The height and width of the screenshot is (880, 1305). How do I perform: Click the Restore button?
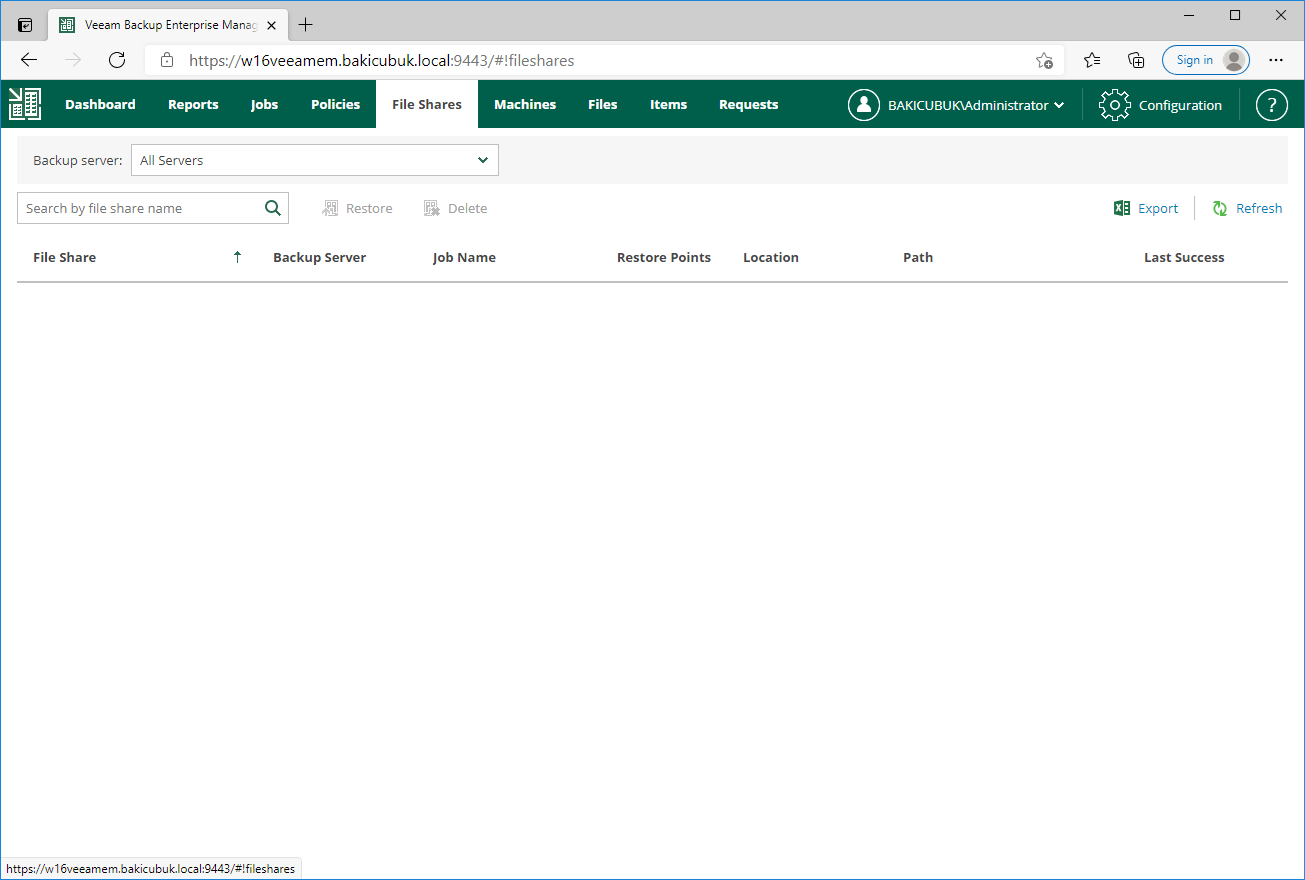tap(357, 208)
